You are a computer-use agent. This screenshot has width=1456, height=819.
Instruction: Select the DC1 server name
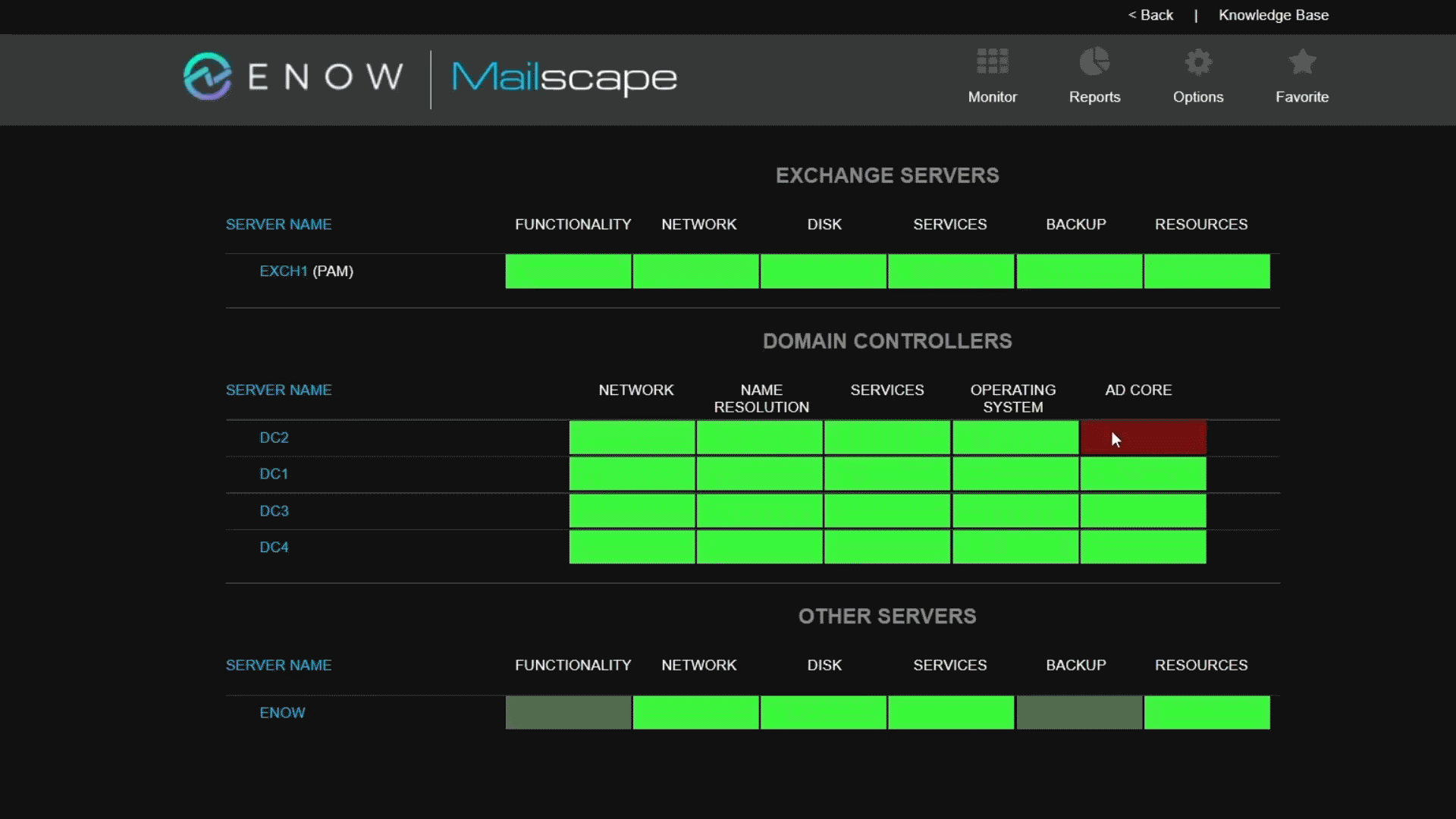[x=274, y=474]
